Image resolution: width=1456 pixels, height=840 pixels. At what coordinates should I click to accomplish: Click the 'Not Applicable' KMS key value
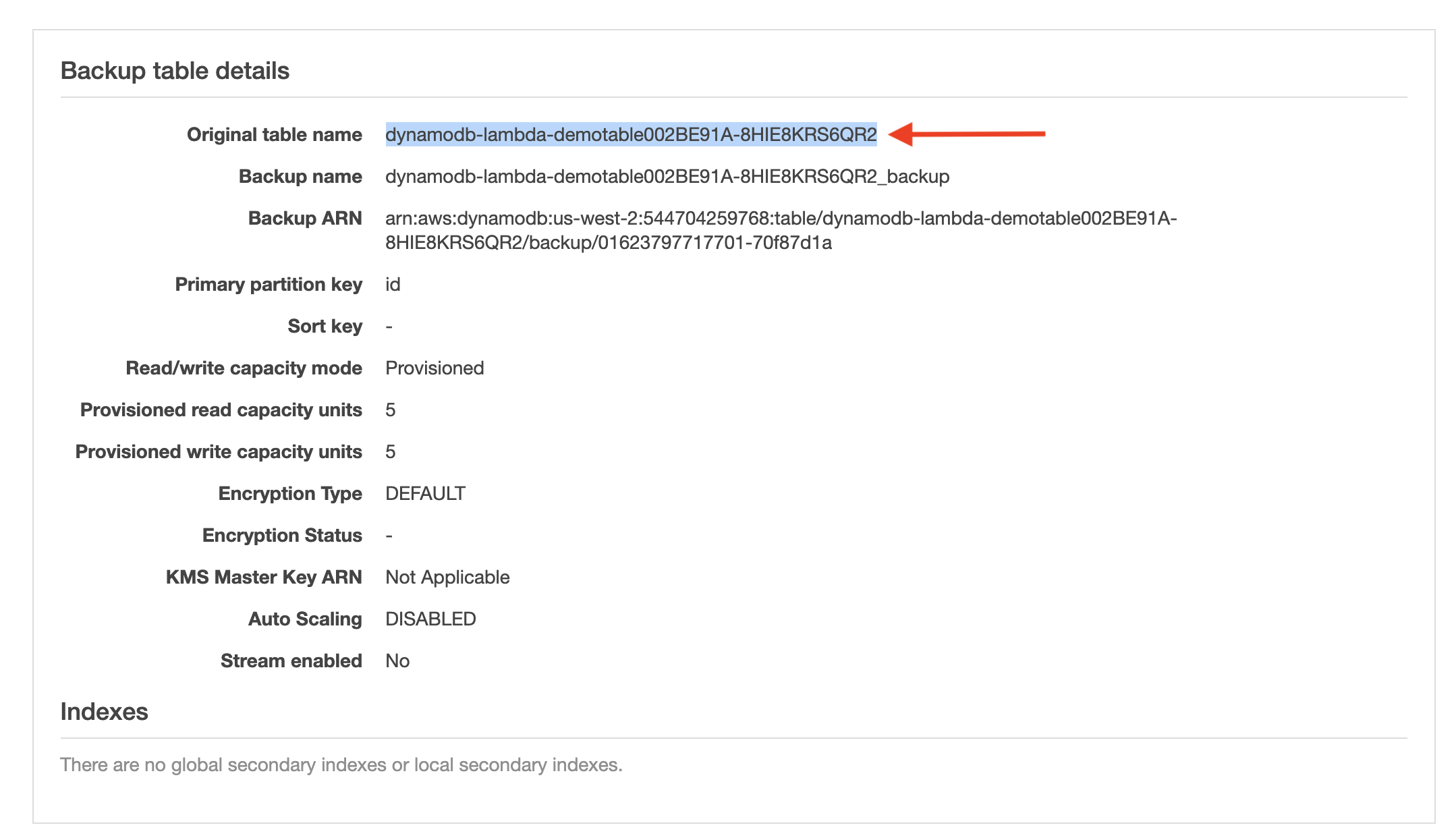point(447,578)
